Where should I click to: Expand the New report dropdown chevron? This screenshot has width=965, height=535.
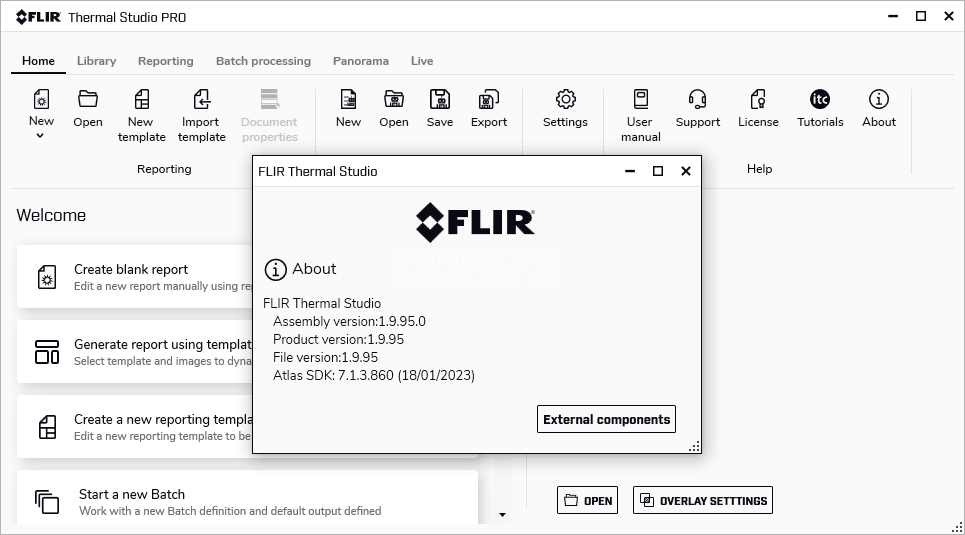coord(40,135)
